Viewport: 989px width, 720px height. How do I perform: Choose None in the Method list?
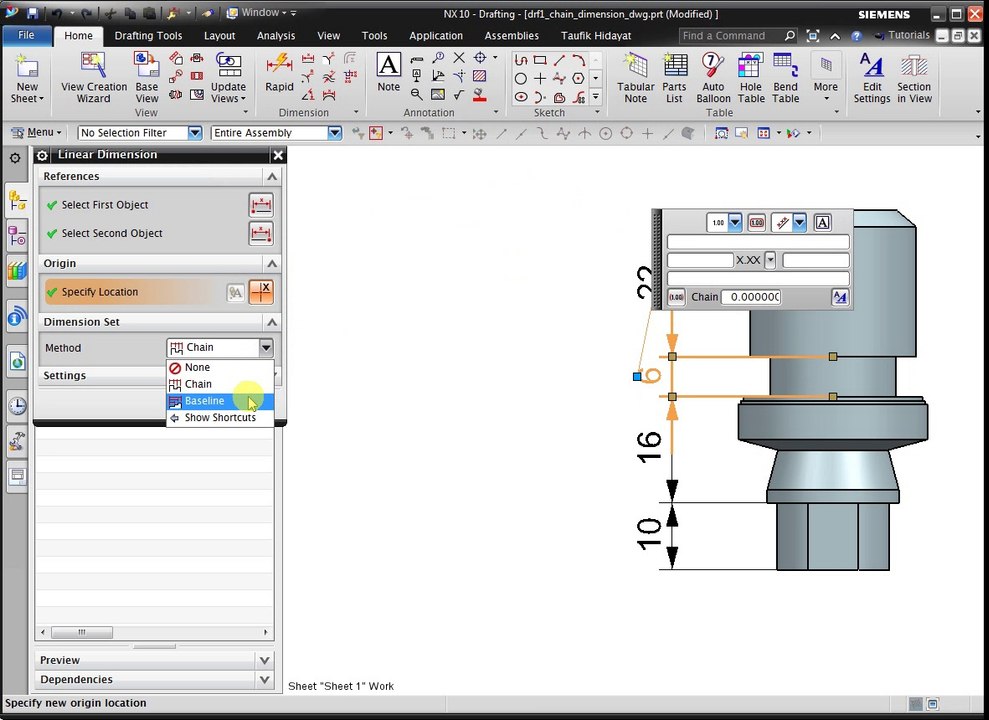click(220, 368)
